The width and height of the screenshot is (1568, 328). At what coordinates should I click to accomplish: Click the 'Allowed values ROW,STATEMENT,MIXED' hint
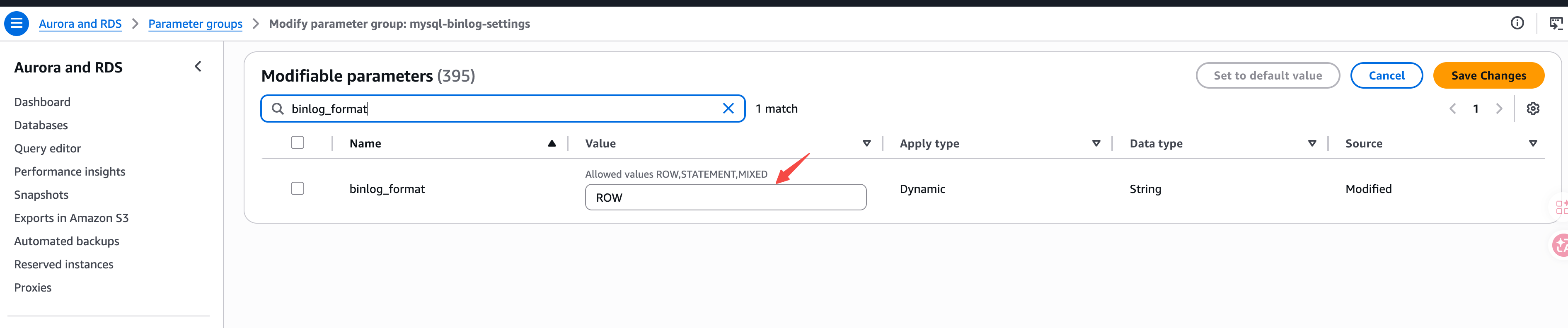click(676, 174)
